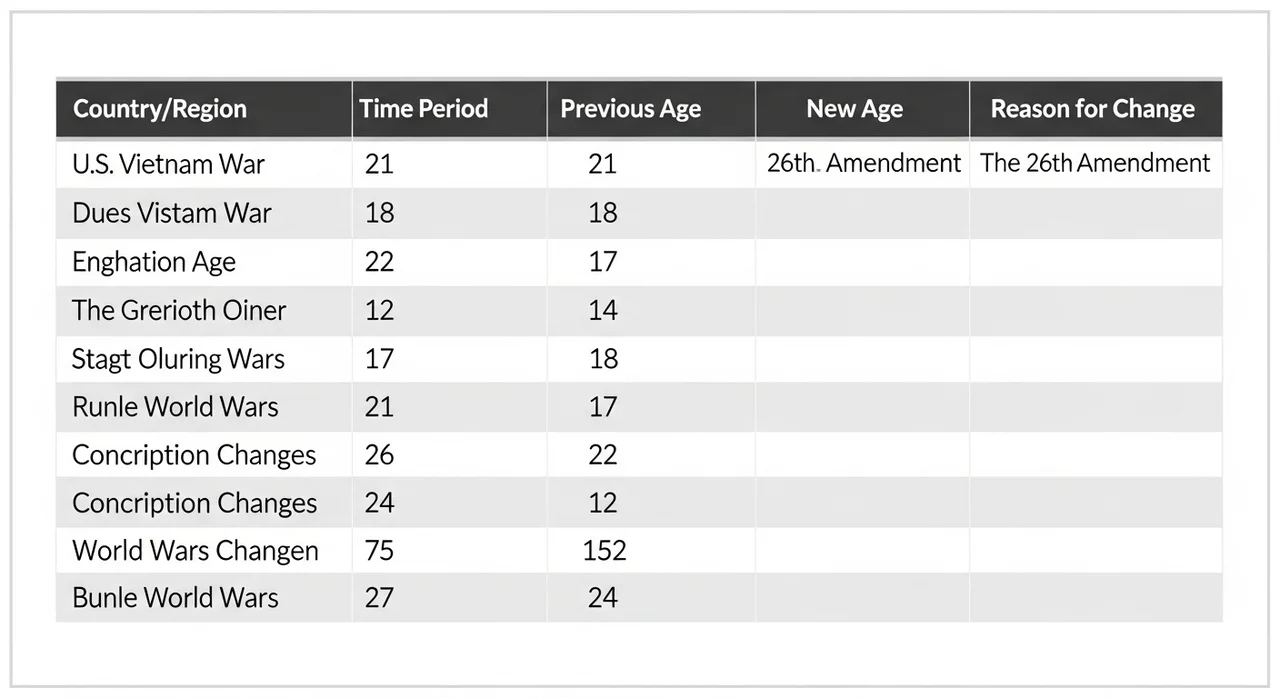The height and width of the screenshot is (698, 1280).
Task: Select The 26th Amendment reason cell
Action: point(1095,163)
